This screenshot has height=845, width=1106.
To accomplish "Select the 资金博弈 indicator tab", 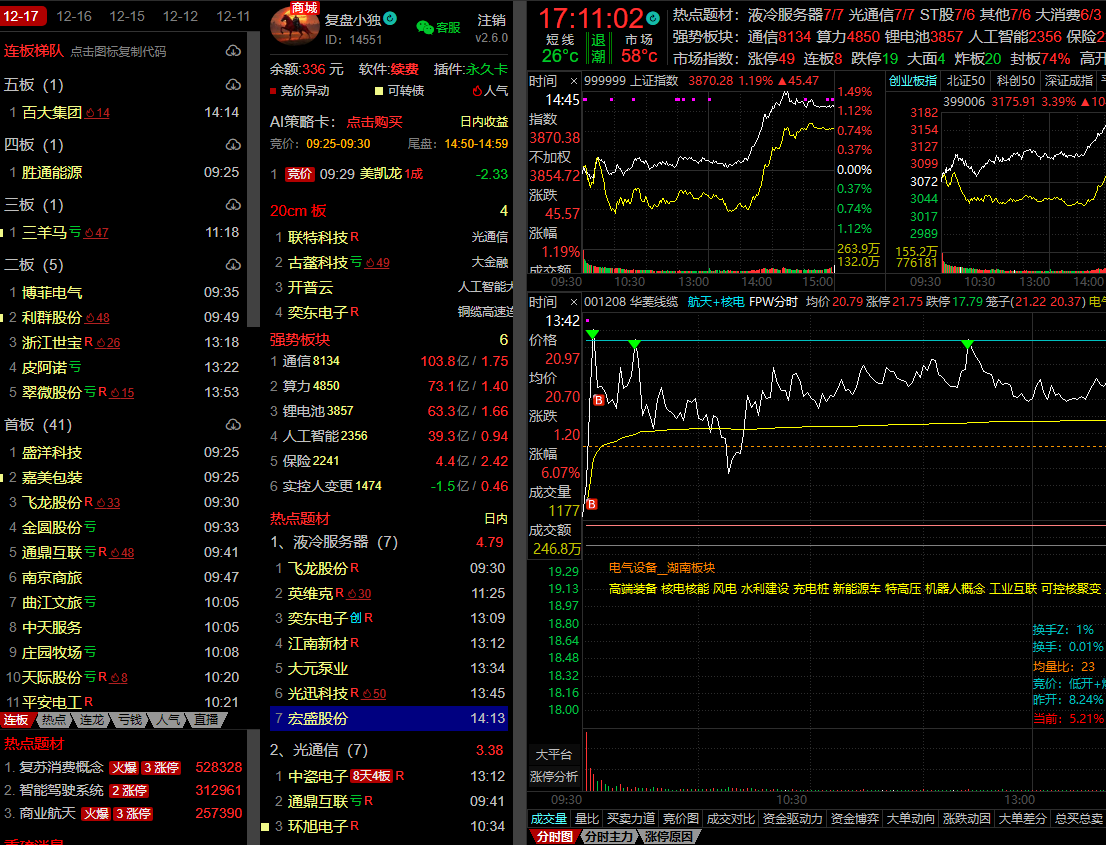I will (853, 819).
